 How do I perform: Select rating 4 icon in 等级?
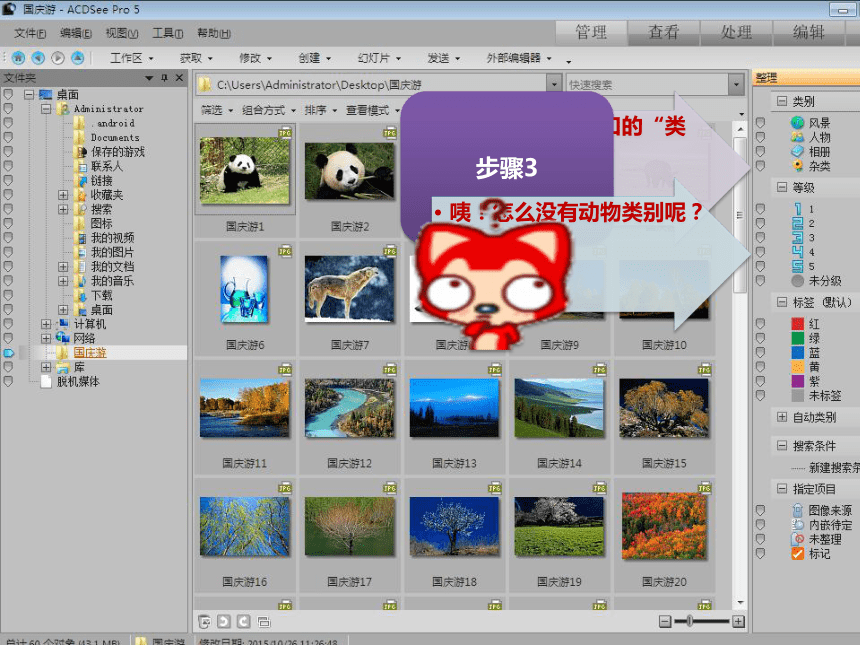[x=797, y=252]
